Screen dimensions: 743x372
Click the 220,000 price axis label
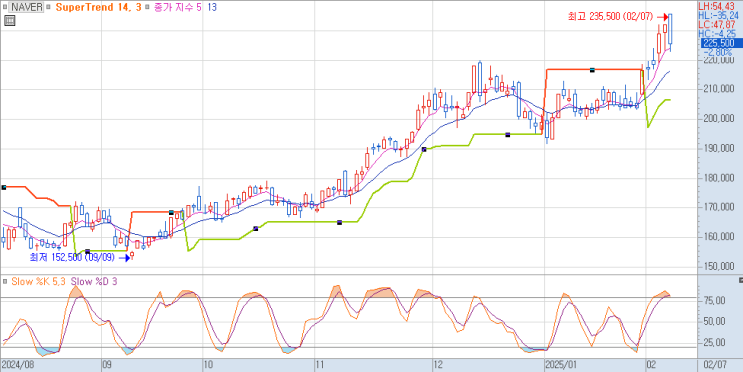tap(718, 61)
